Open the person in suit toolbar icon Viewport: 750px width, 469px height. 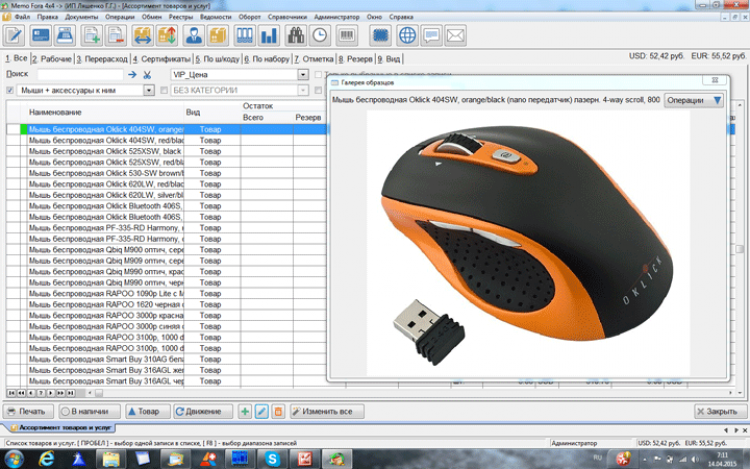[194, 36]
